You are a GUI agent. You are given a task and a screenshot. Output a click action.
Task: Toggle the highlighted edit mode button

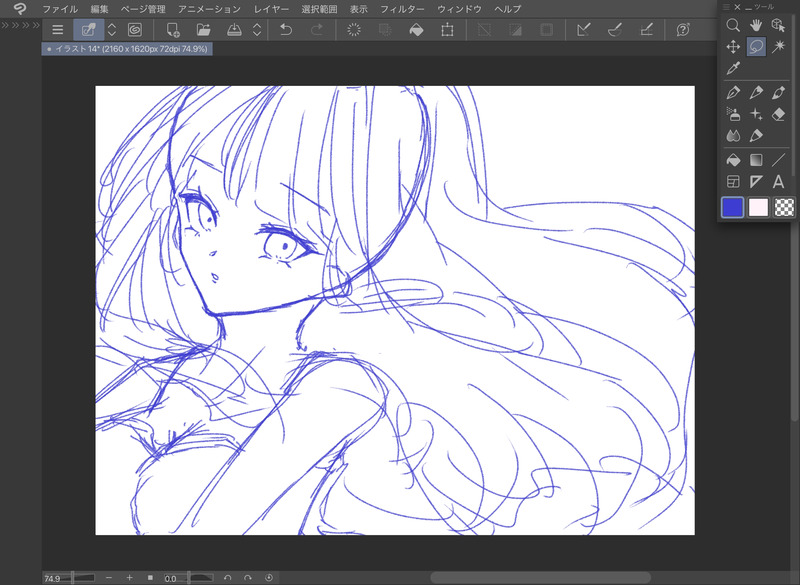pyautogui.click(x=89, y=30)
